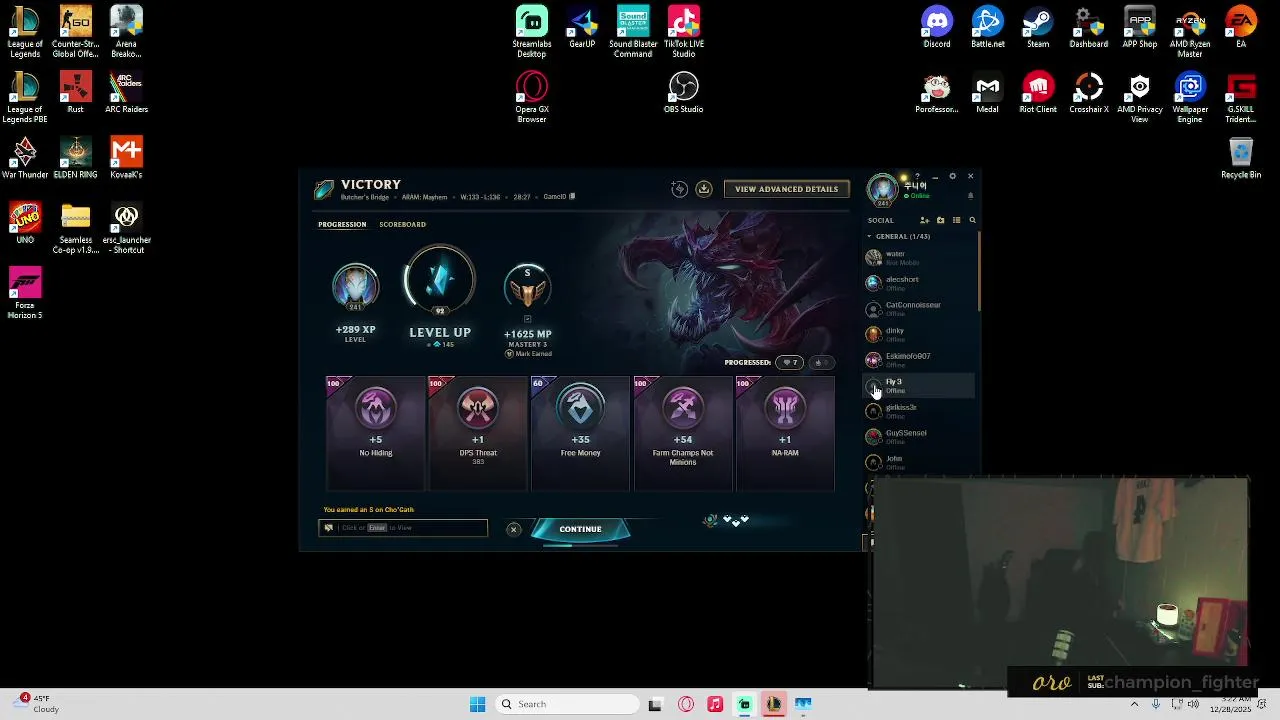Open Counter-Strike Global Offensive shortcut
Image resolution: width=1280 pixels, height=720 pixels.
76,32
